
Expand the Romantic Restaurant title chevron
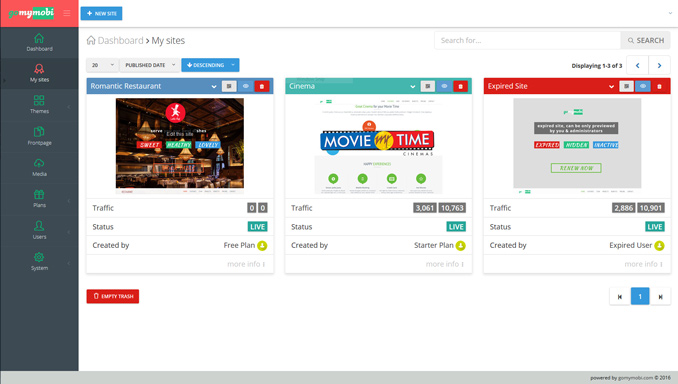pyautogui.click(x=214, y=86)
